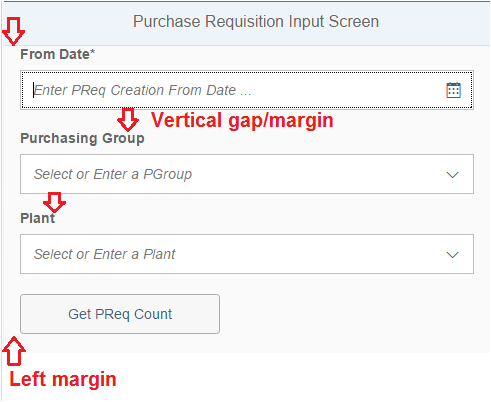Click red up arrow above Left margin text

tap(14, 351)
